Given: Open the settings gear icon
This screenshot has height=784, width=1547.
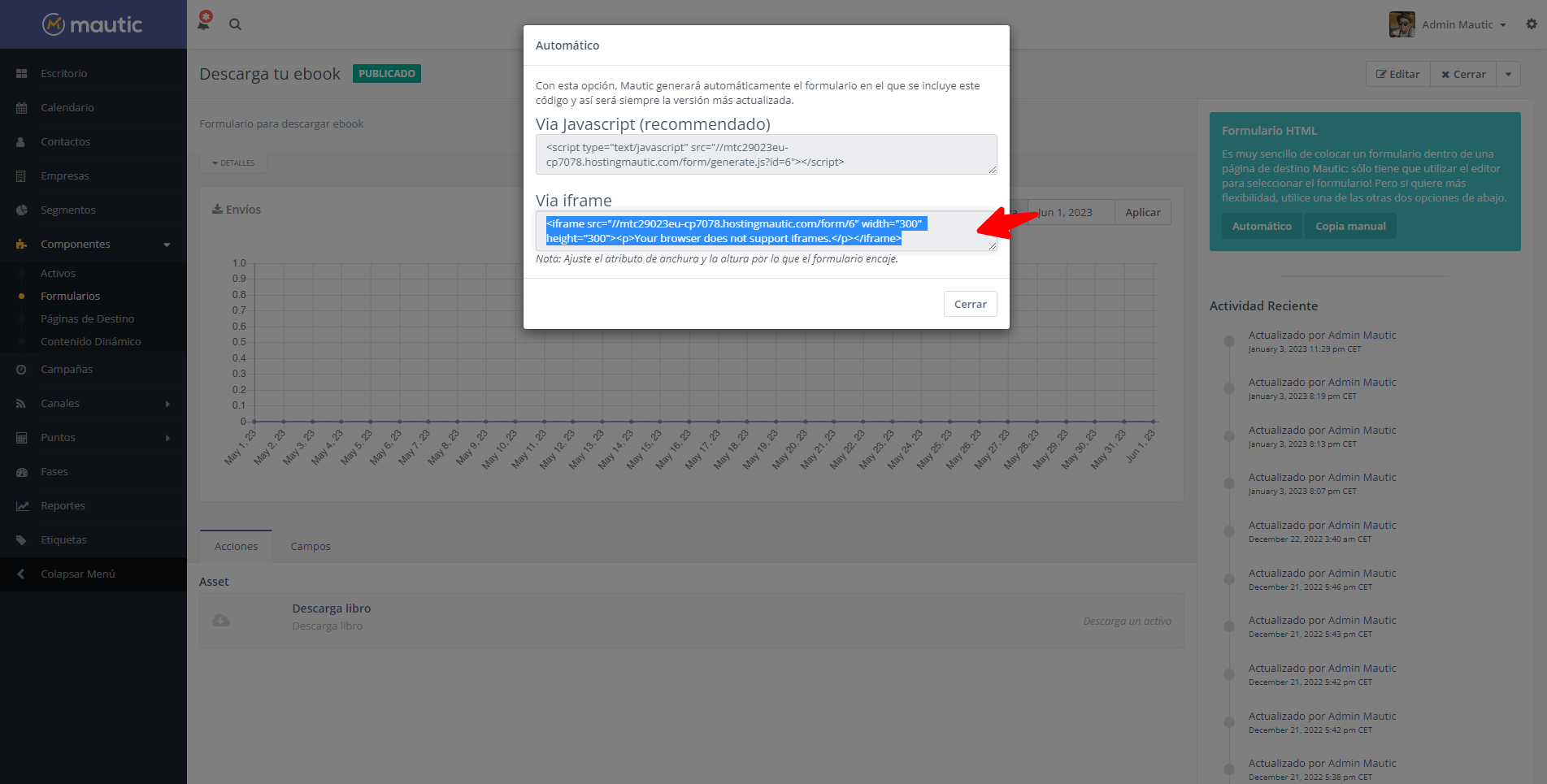Looking at the screenshot, I should [1532, 24].
